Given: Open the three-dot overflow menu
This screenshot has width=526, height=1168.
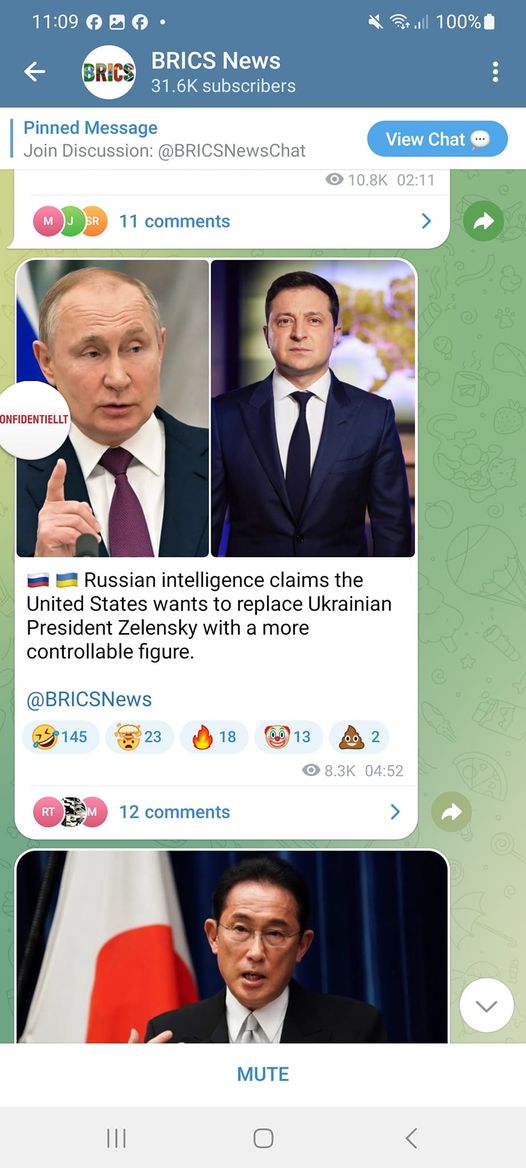Looking at the screenshot, I should 495,72.
